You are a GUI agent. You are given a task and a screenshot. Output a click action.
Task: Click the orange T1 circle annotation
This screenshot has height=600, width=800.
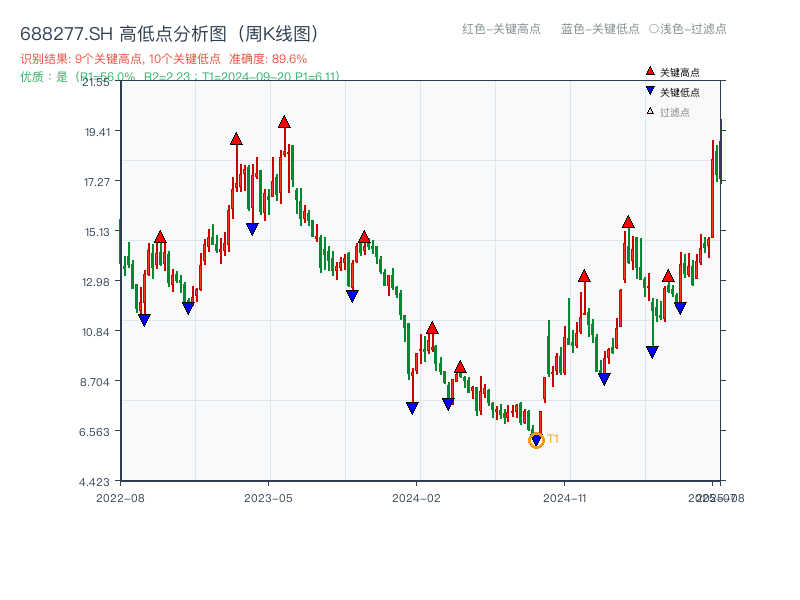(536, 439)
